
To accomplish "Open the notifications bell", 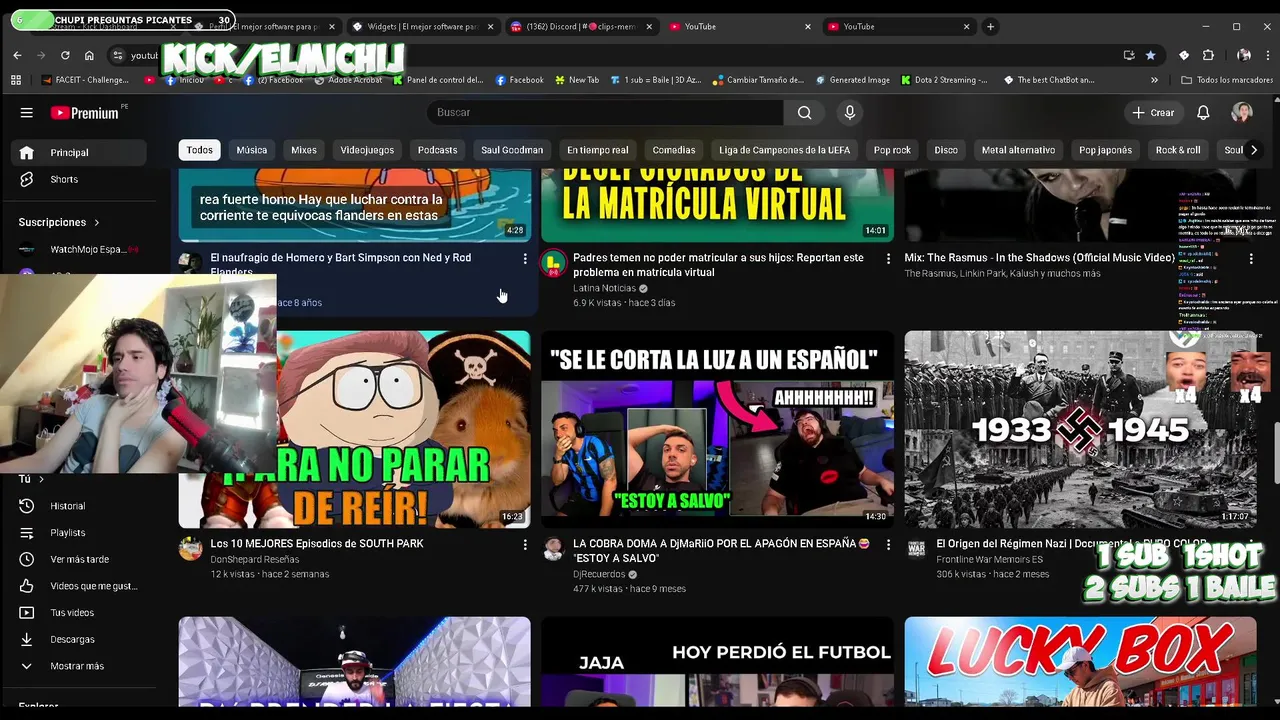I will tap(1203, 113).
